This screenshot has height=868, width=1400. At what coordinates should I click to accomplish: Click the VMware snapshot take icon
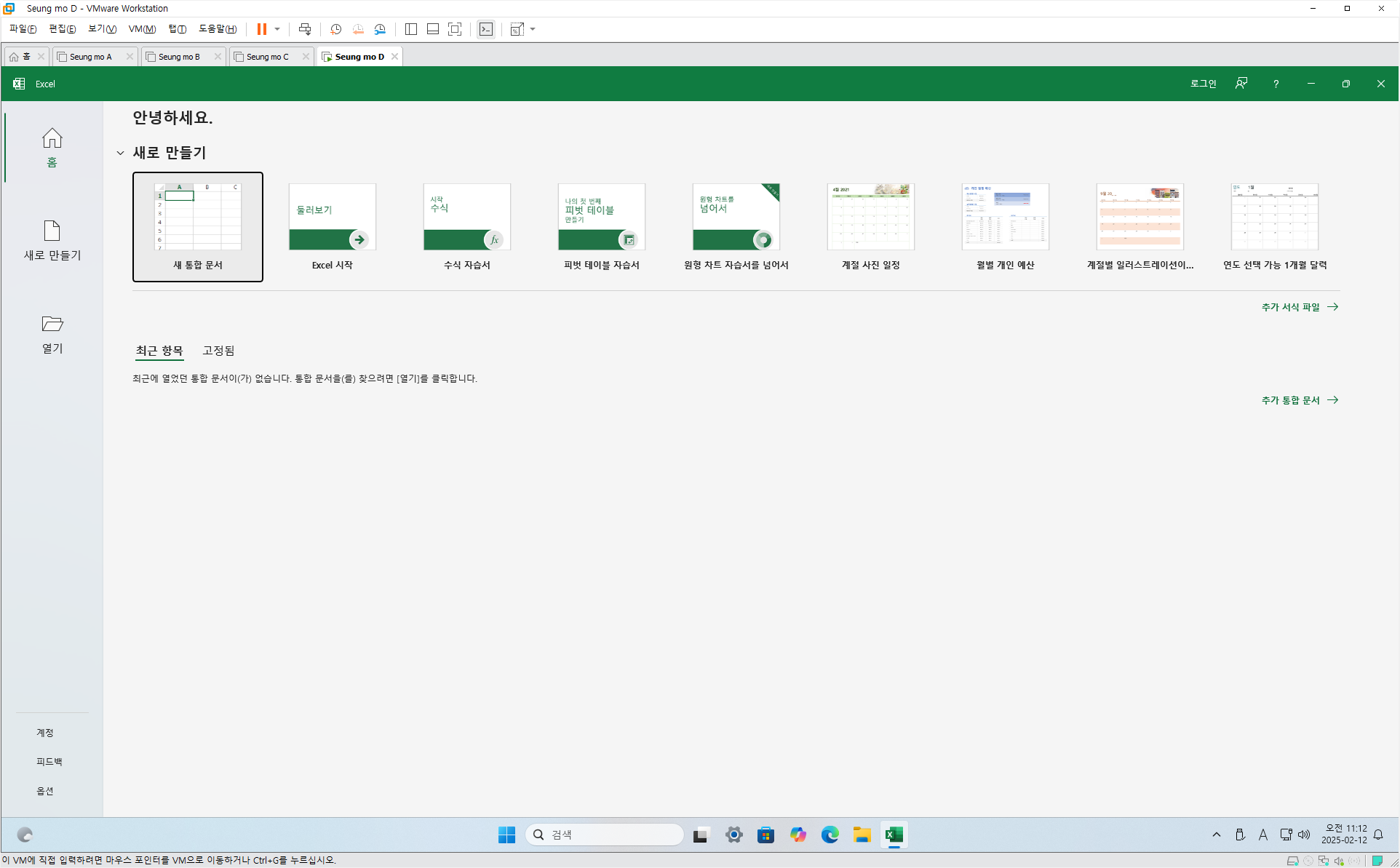pos(335,29)
